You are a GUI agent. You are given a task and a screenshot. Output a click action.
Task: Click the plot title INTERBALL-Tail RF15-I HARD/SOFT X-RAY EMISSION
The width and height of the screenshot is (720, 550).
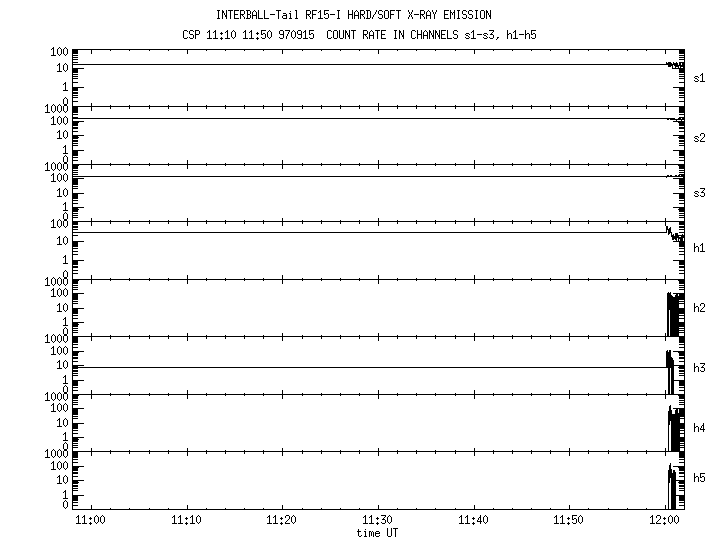point(354,15)
